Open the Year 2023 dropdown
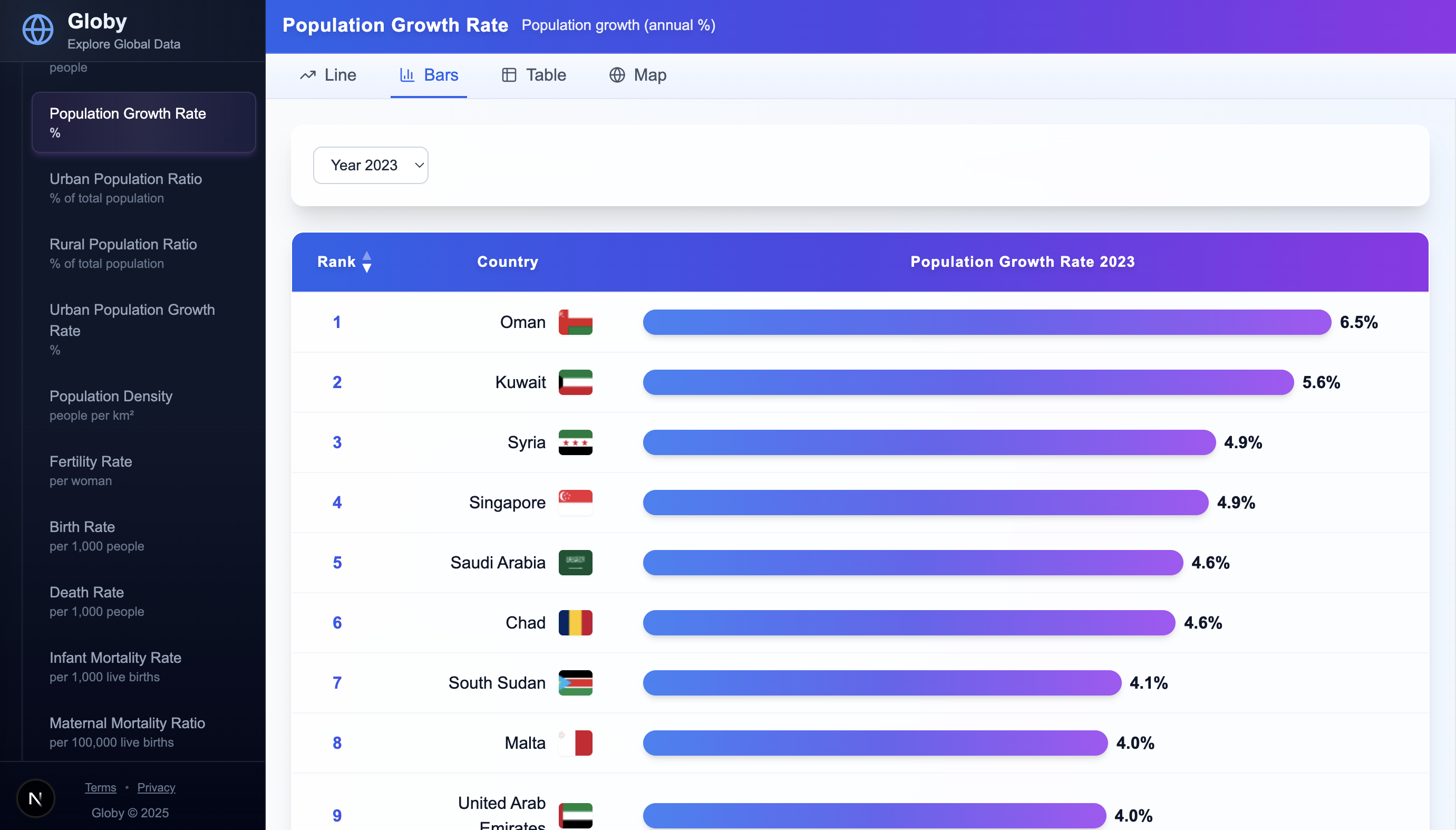Viewport: 1456px width, 830px height. [x=370, y=165]
